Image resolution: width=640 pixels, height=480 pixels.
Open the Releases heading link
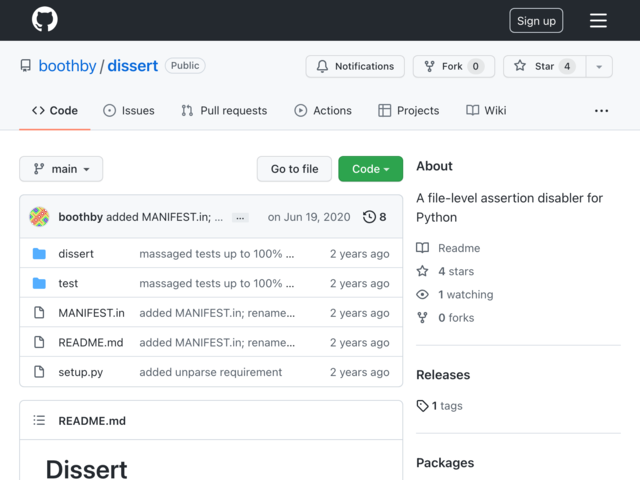coord(443,375)
